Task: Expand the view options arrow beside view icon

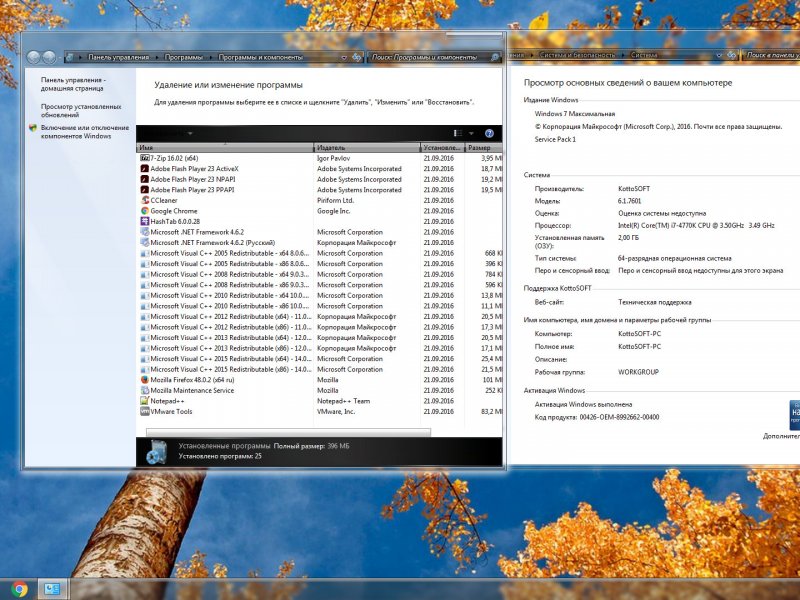Action: (x=471, y=134)
